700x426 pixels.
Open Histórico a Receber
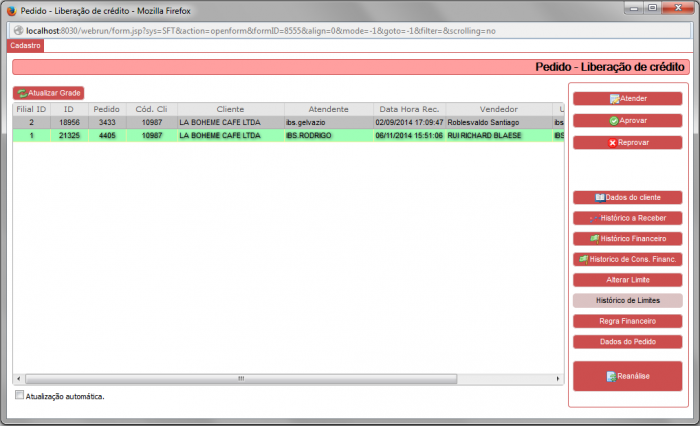[x=627, y=218]
